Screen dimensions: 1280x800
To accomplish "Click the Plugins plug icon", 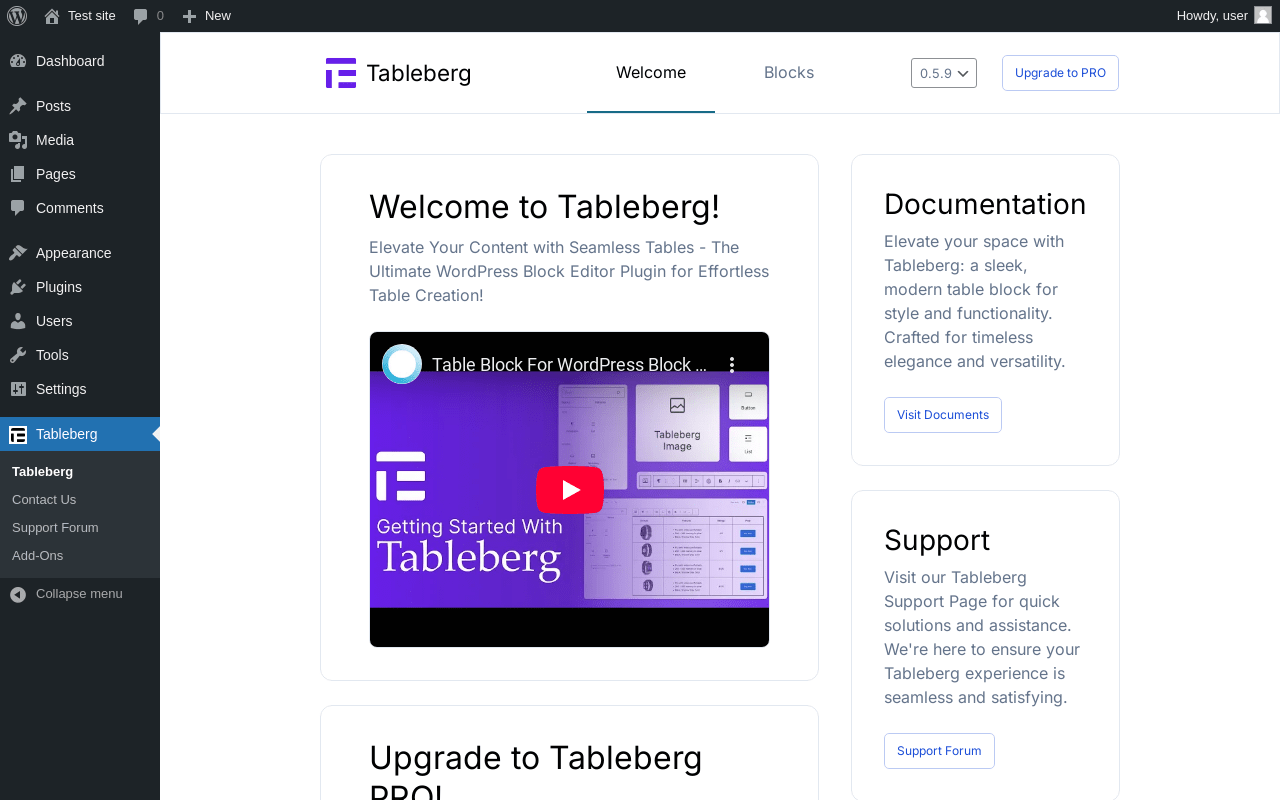I will point(18,287).
